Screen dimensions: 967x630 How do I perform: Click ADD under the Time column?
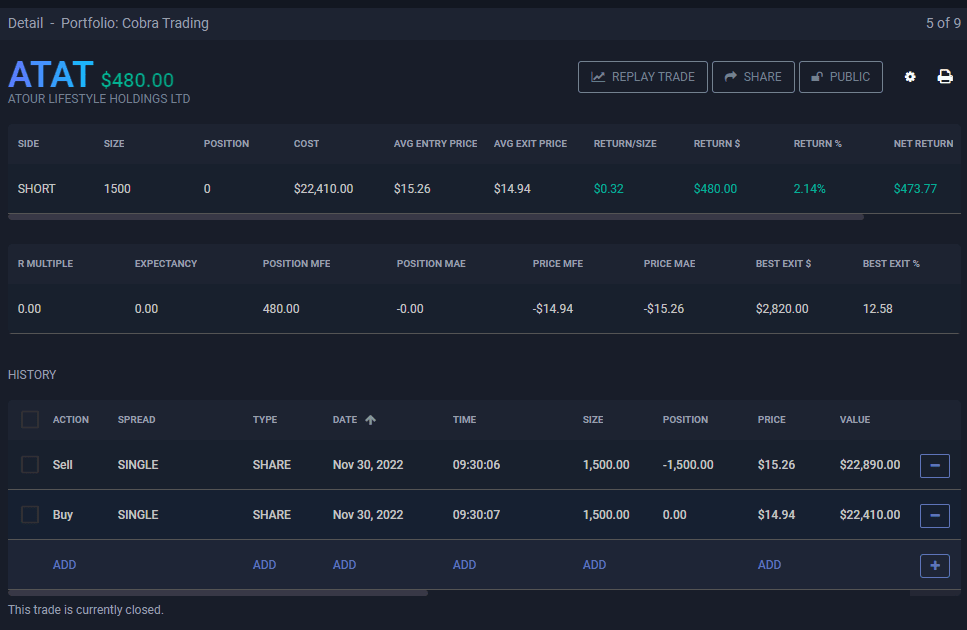[464, 565]
